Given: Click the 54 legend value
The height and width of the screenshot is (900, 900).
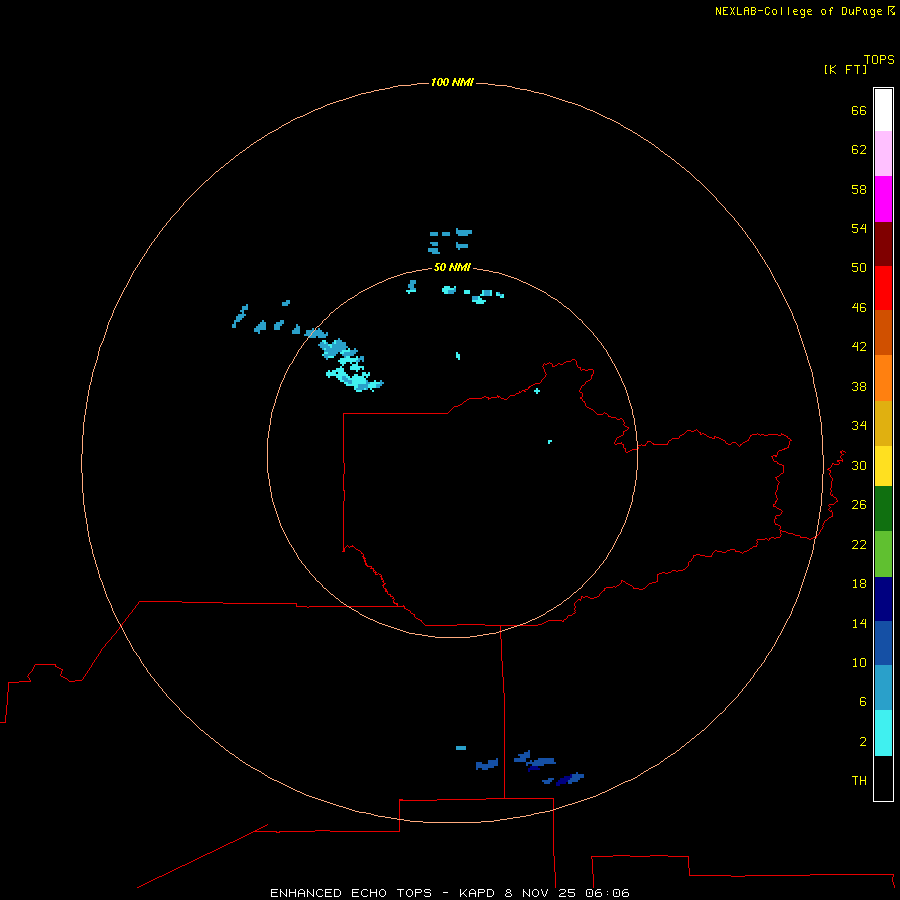Looking at the screenshot, I should point(859,228).
